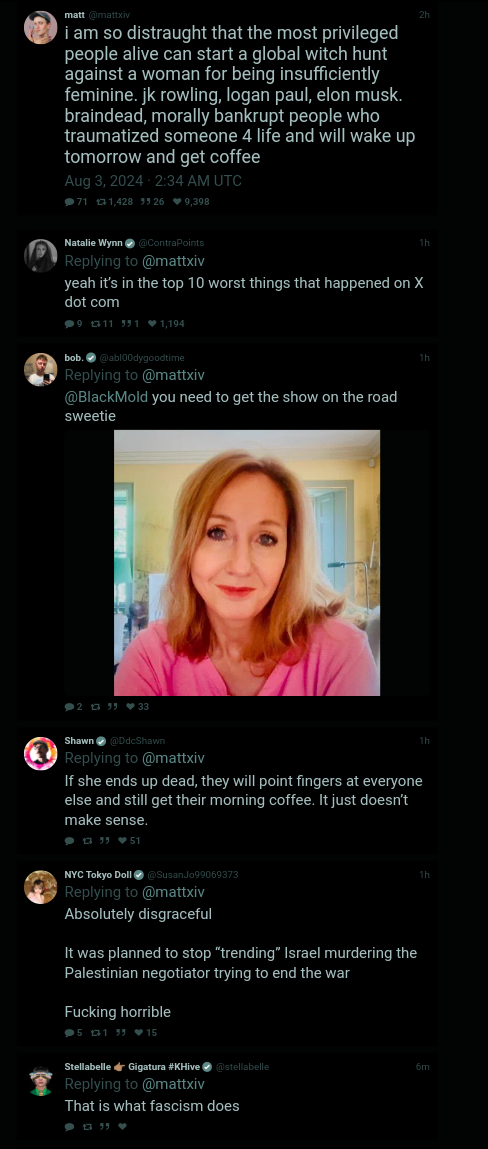Click matt's profile avatar
The width and height of the screenshot is (488, 1149).
pos(40,27)
